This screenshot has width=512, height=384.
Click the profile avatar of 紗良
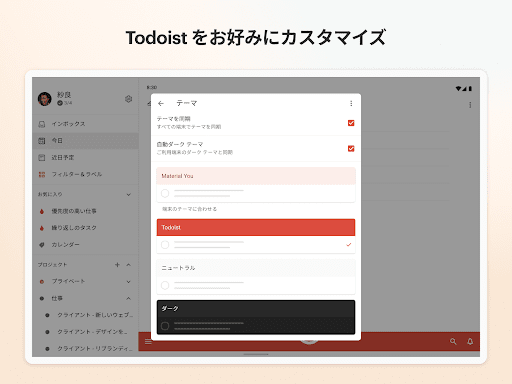[45, 99]
